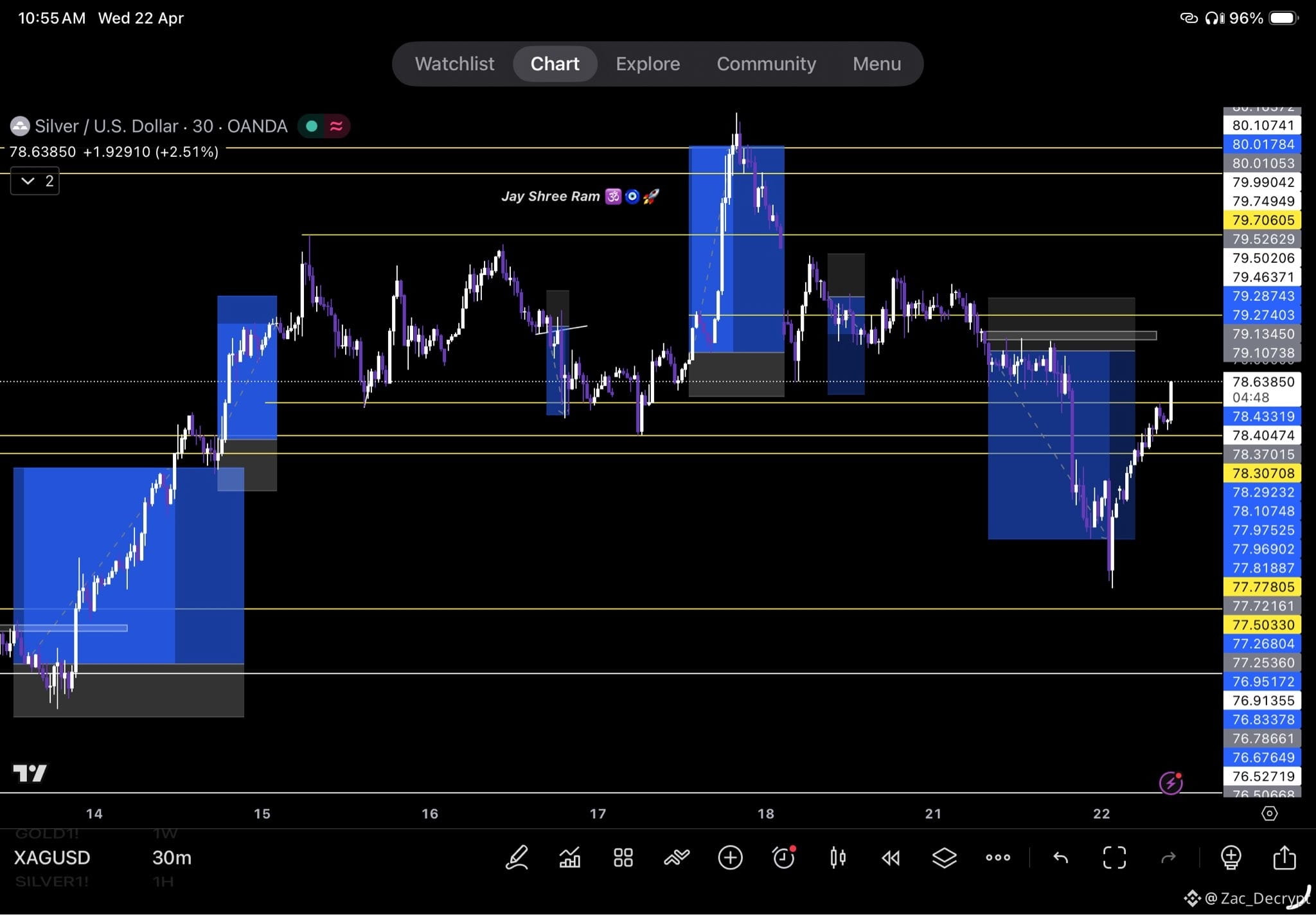Screen dimensions: 1316x915
Task: Start bar replay with rewind icon
Action: [891, 857]
